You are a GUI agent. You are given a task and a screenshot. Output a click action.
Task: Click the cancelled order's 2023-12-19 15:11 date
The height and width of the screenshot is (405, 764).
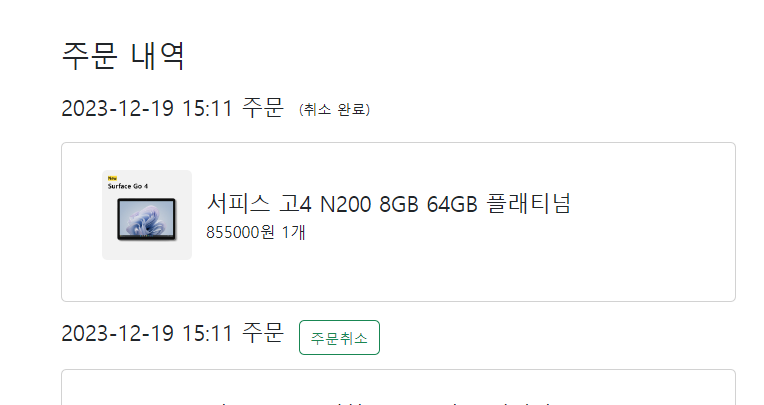(147, 108)
